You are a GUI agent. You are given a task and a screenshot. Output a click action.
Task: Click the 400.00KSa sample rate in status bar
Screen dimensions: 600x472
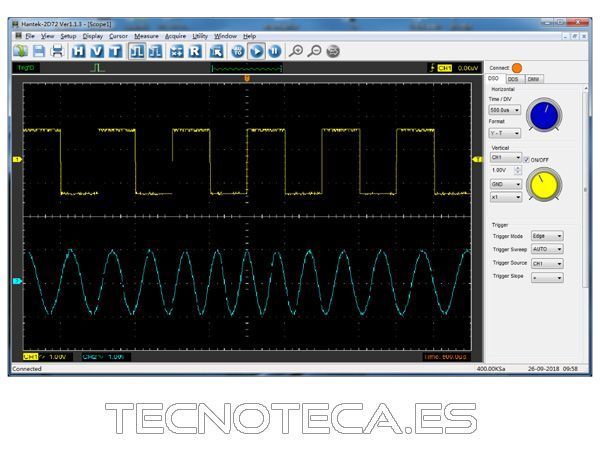[x=491, y=369]
